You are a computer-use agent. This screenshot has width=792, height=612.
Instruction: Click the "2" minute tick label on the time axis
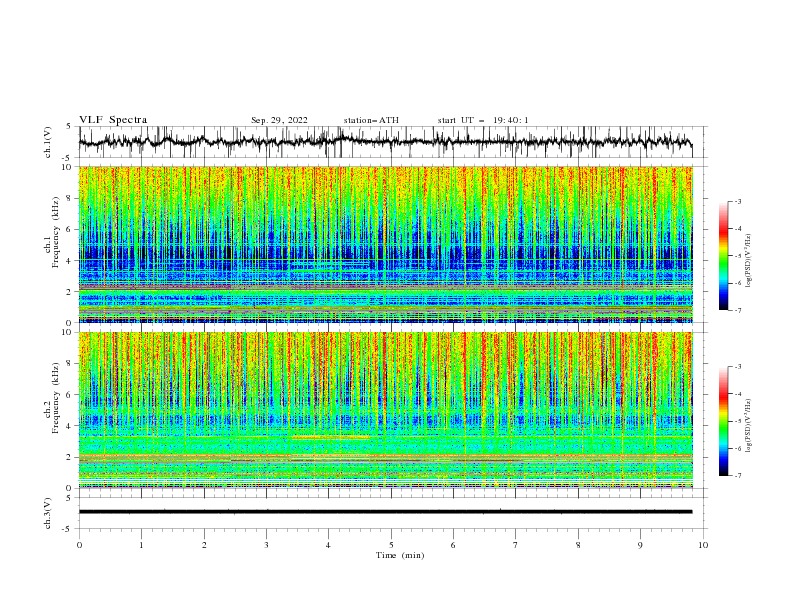[204, 545]
